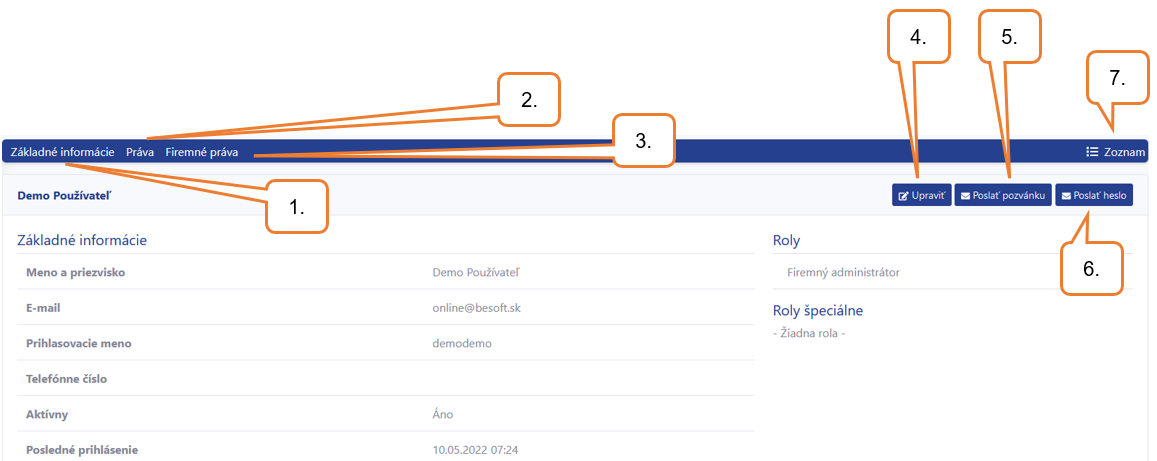
Task: Select the callout box numbered 3
Action: (x=644, y=139)
